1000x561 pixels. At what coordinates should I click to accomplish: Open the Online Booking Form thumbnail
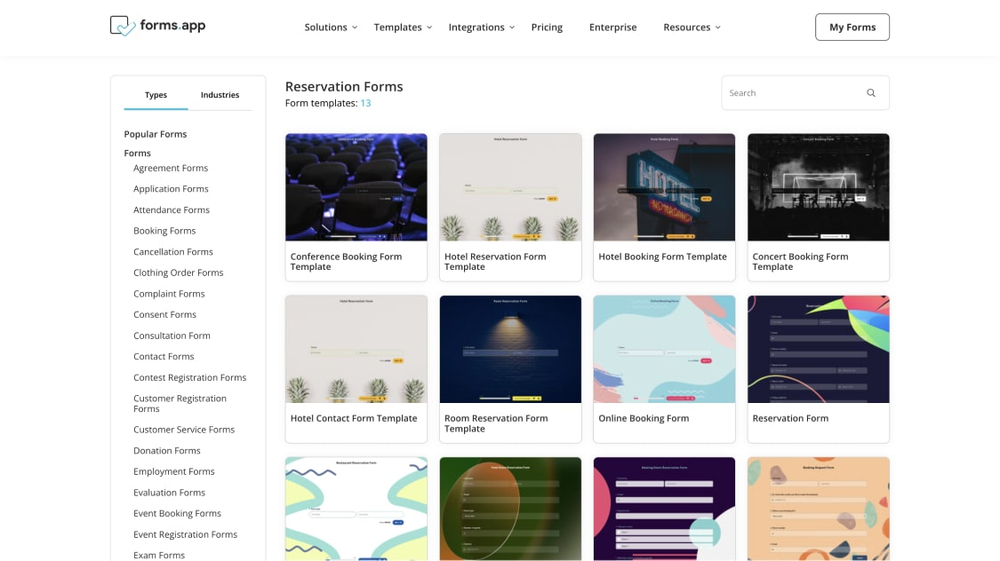tap(664, 350)
